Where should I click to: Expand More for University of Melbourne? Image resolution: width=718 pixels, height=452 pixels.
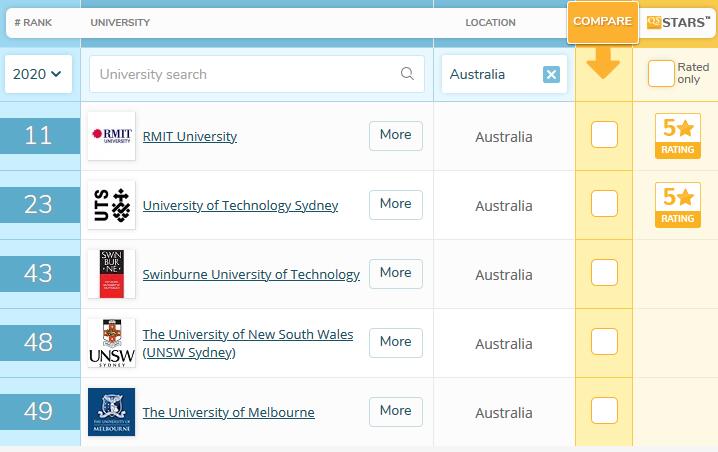tap(395, 411)
